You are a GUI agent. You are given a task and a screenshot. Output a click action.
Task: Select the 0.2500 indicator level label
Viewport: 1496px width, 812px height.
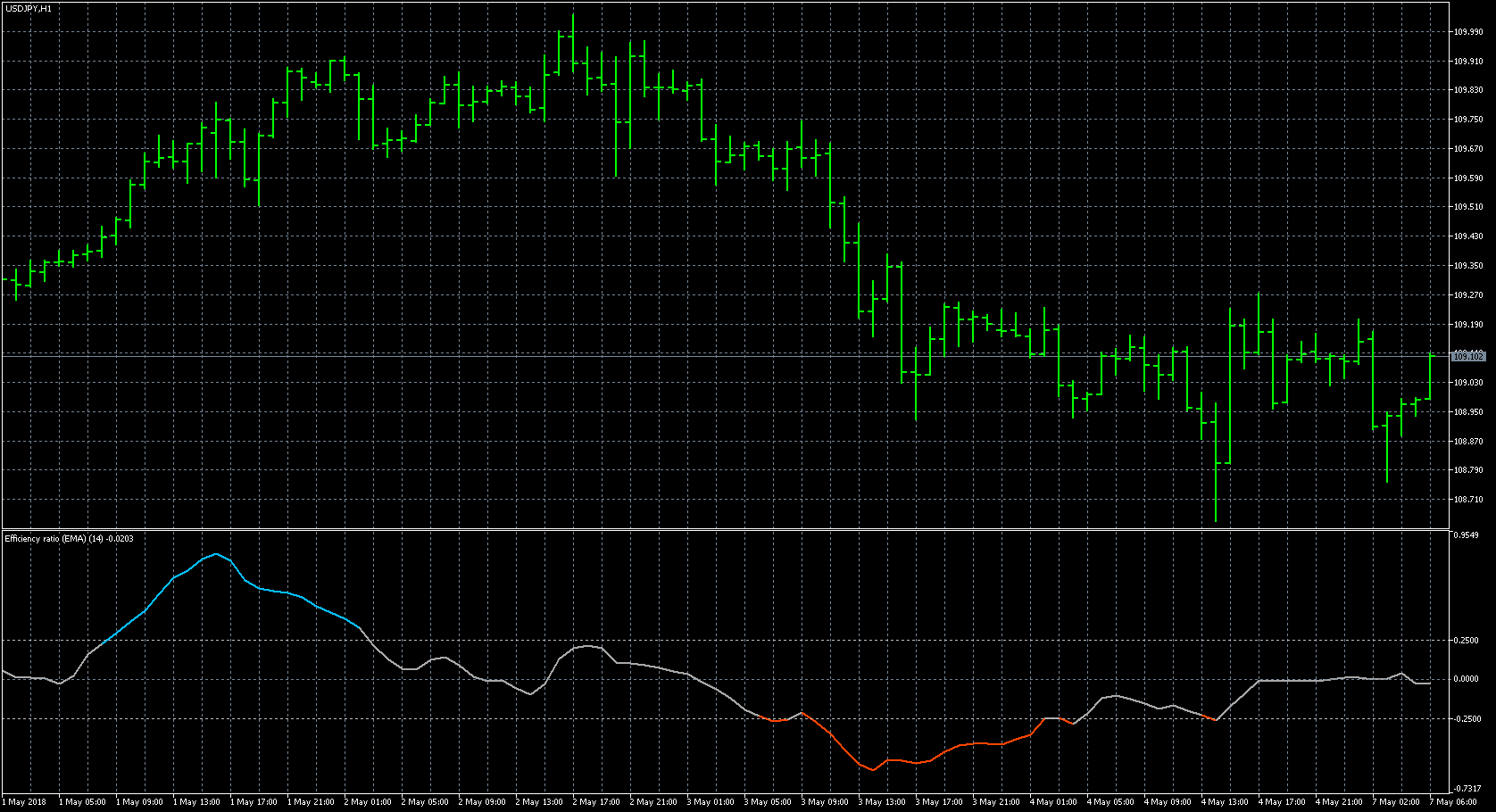(x=1467, y=641)
